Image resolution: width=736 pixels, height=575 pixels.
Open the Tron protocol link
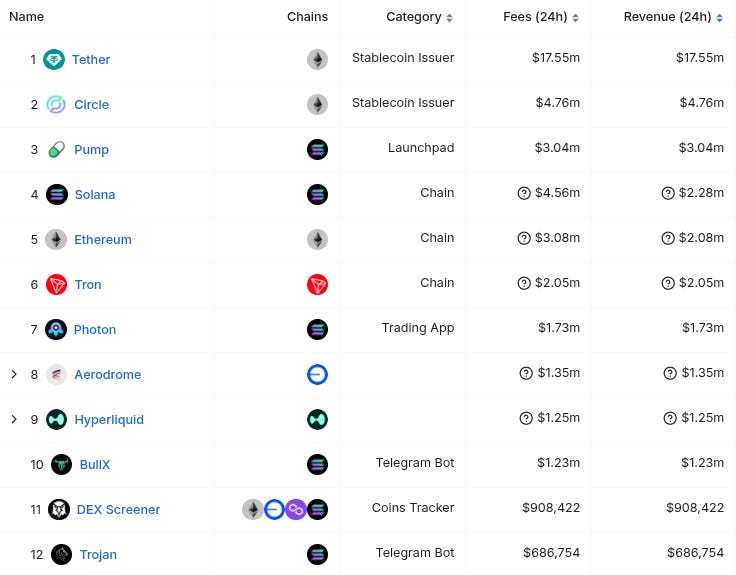(88, 285)
